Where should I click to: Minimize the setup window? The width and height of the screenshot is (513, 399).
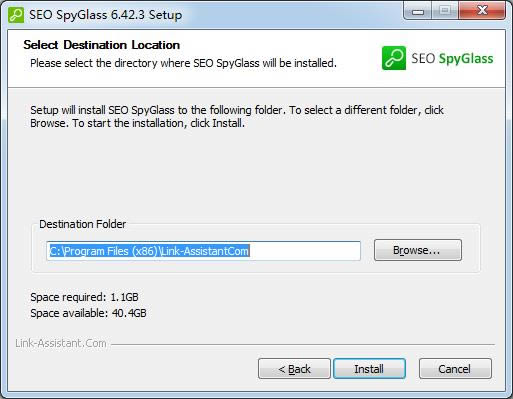point(418,11)
